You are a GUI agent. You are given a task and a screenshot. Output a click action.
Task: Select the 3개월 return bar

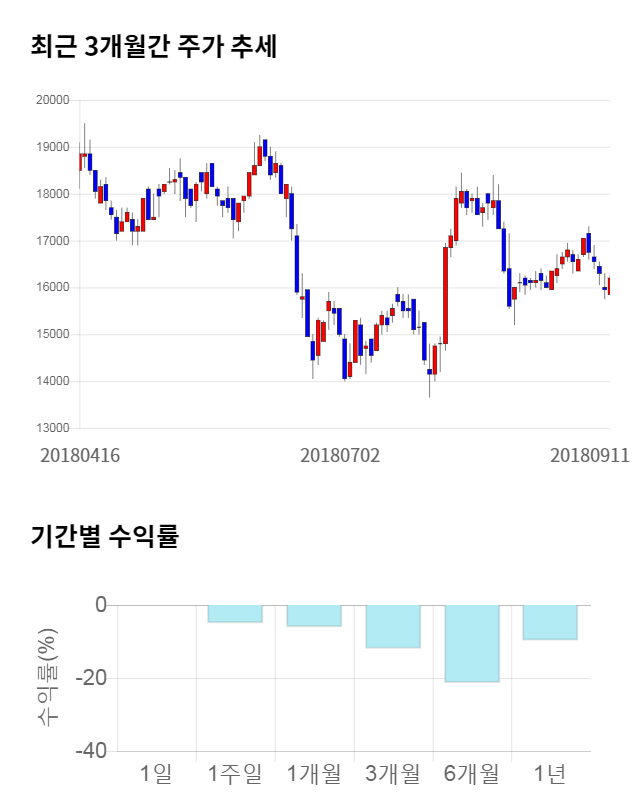coord(393,626)
